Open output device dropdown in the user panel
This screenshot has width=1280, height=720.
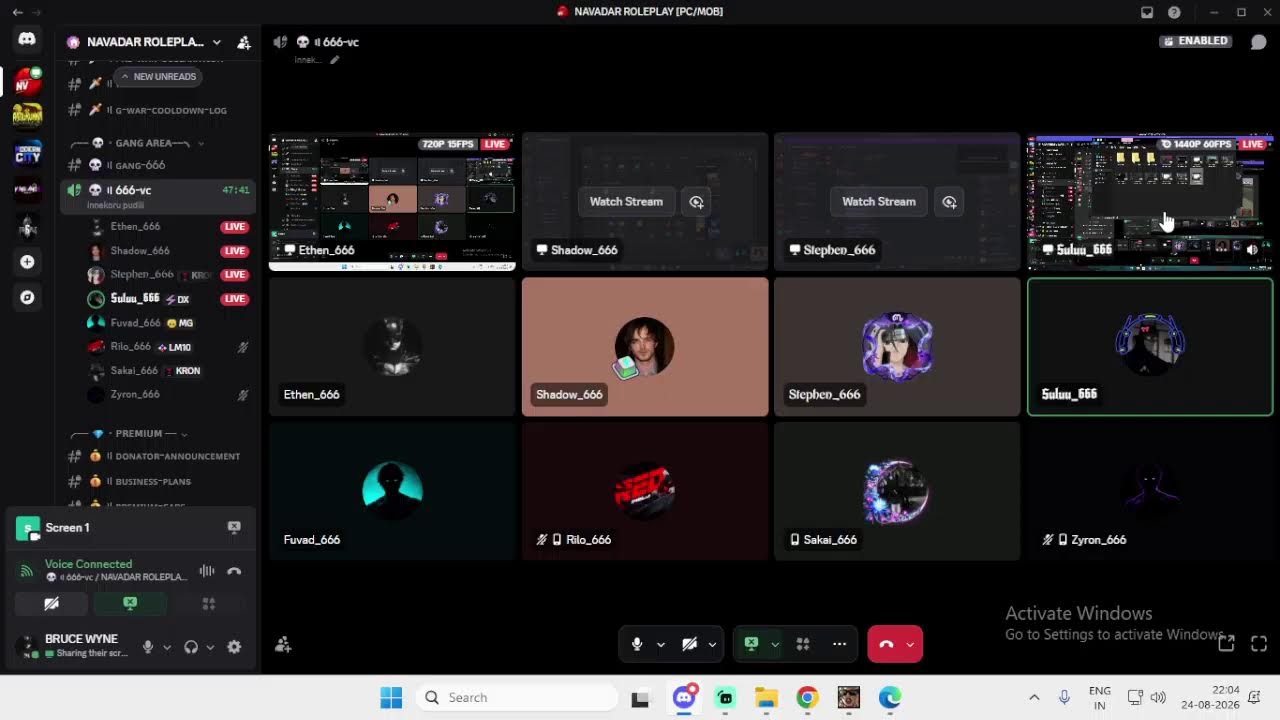point(210,647)
